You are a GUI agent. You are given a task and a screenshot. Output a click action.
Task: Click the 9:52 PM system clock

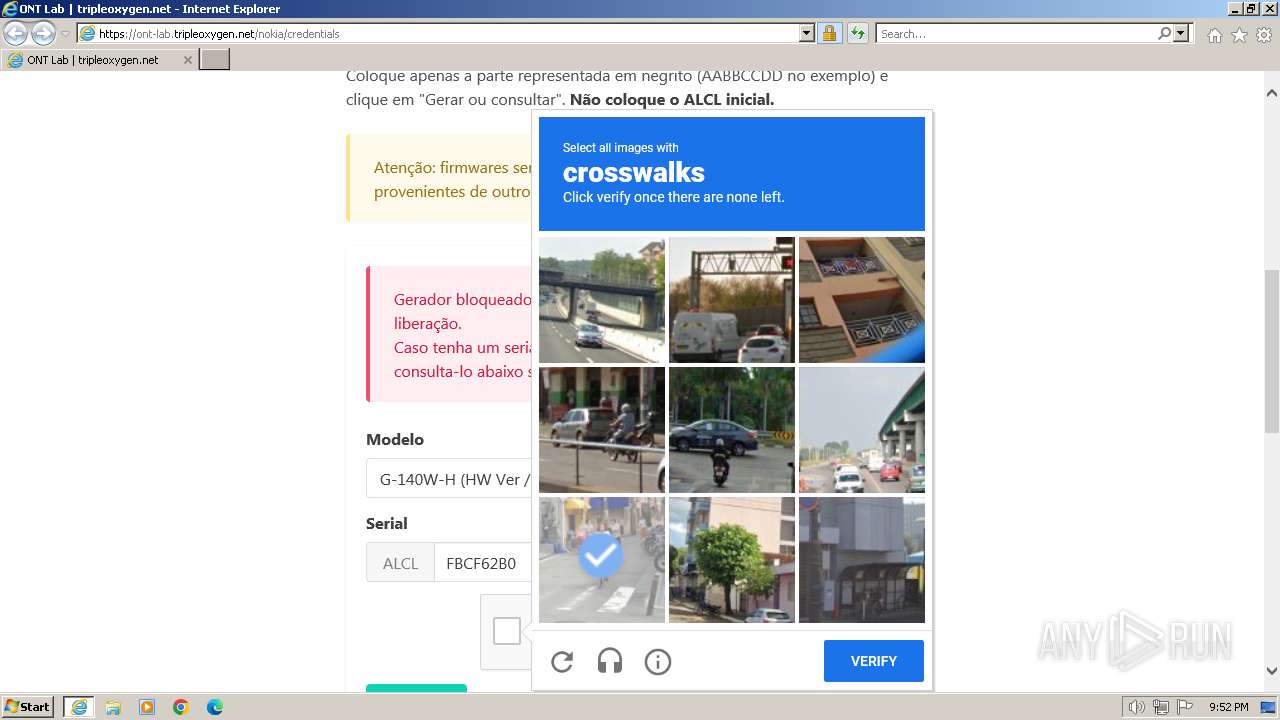pos(1228,707)
